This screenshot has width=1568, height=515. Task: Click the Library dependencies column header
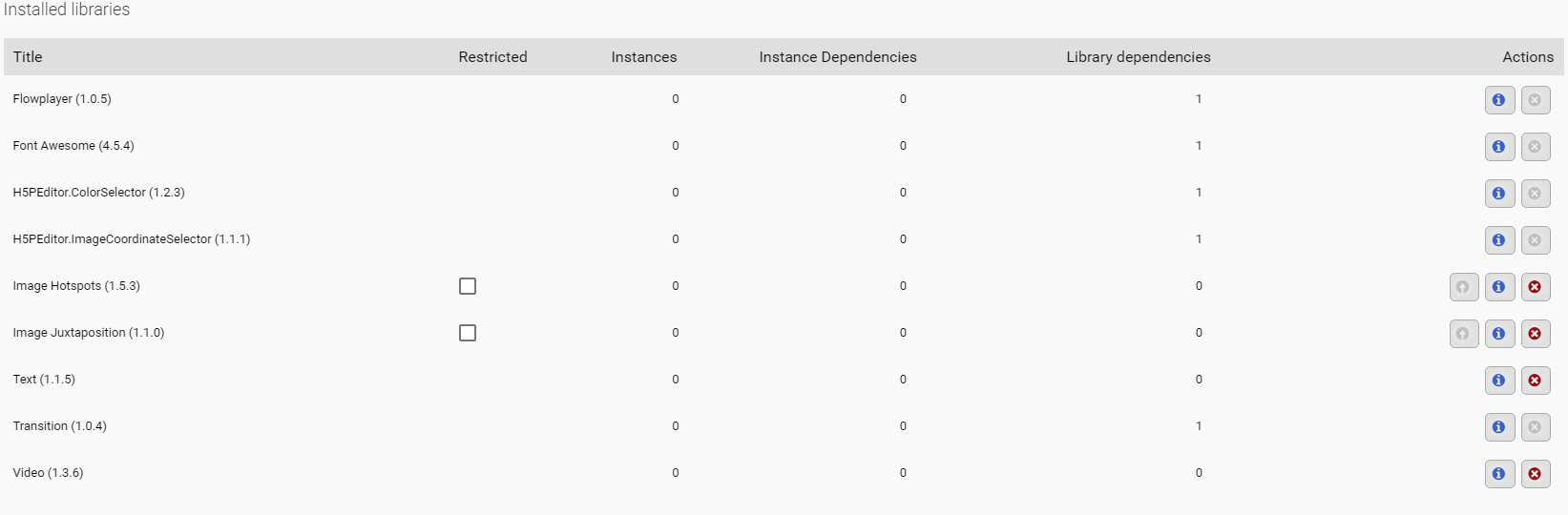coord(1139,57)
